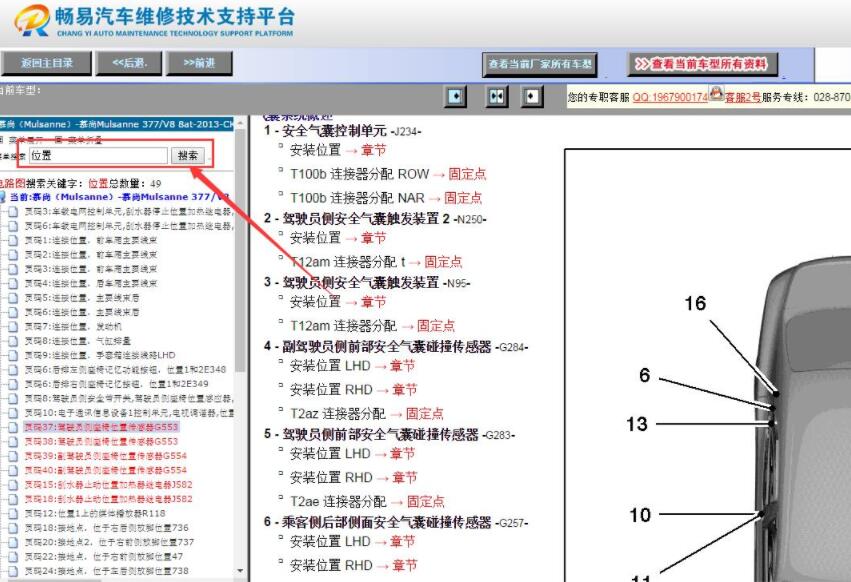Open 页码10:电子通讯信息设备1控制单元 item
The width and height of the screenshot is (851, 582).
tap(129, 413)
